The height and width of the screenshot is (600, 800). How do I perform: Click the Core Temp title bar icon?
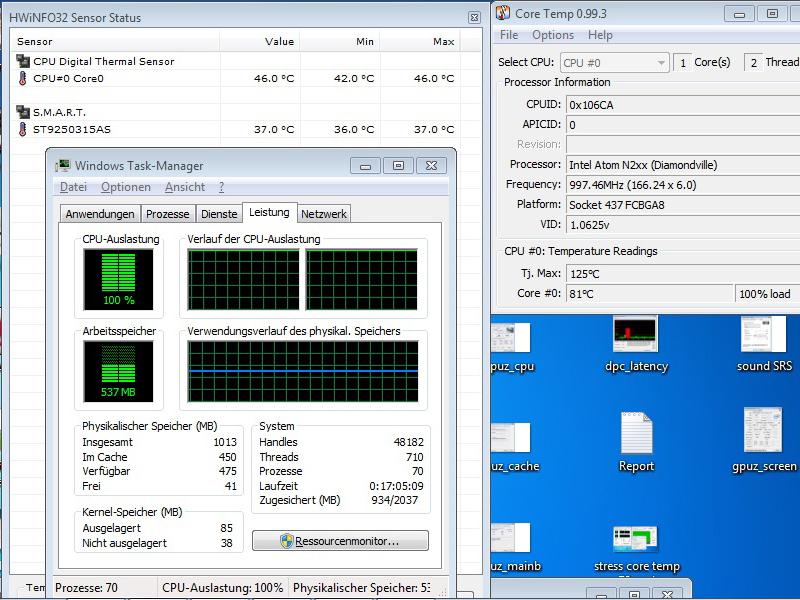point(503,13)
